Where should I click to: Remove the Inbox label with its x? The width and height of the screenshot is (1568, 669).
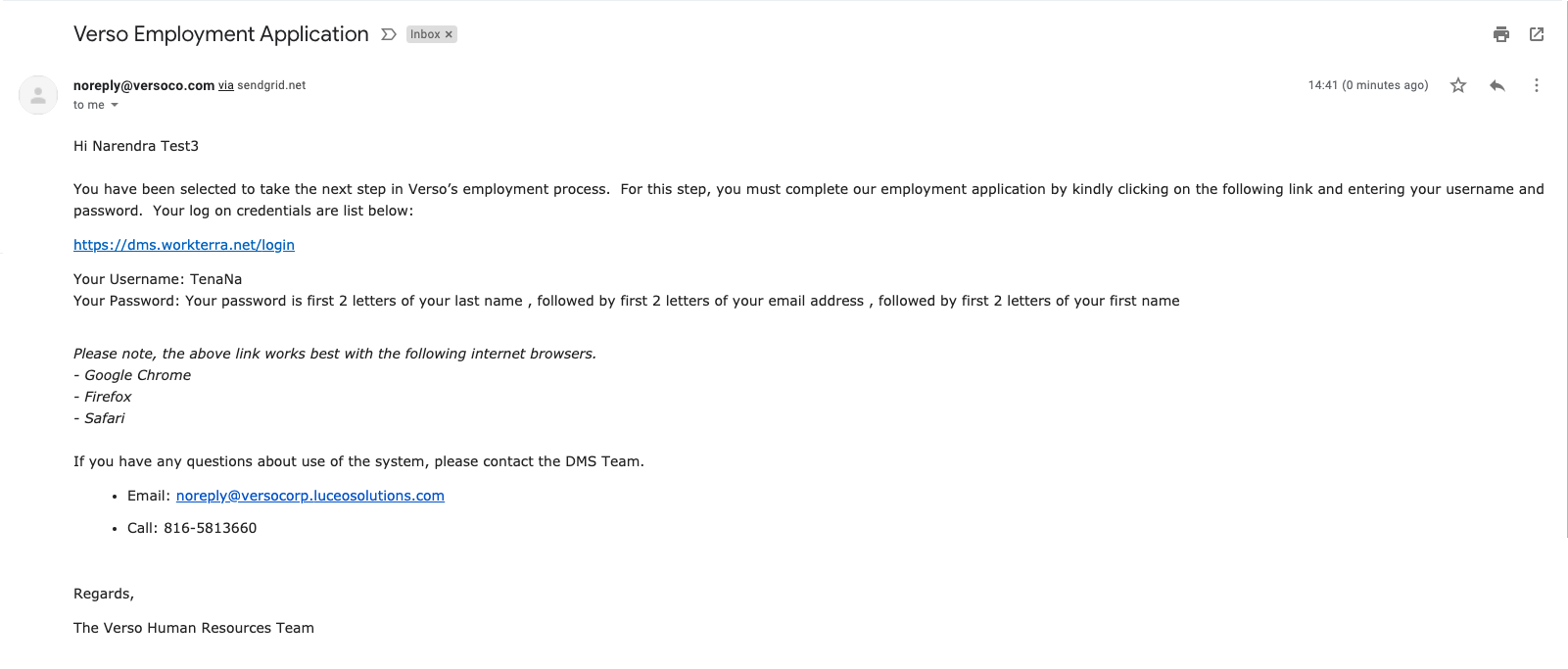(x=450, y=34)
